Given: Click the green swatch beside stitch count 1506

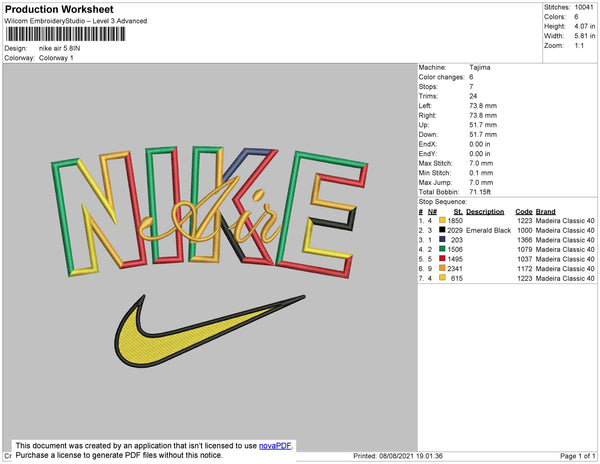Looking at the screenshot, I should tap(442, 249).
